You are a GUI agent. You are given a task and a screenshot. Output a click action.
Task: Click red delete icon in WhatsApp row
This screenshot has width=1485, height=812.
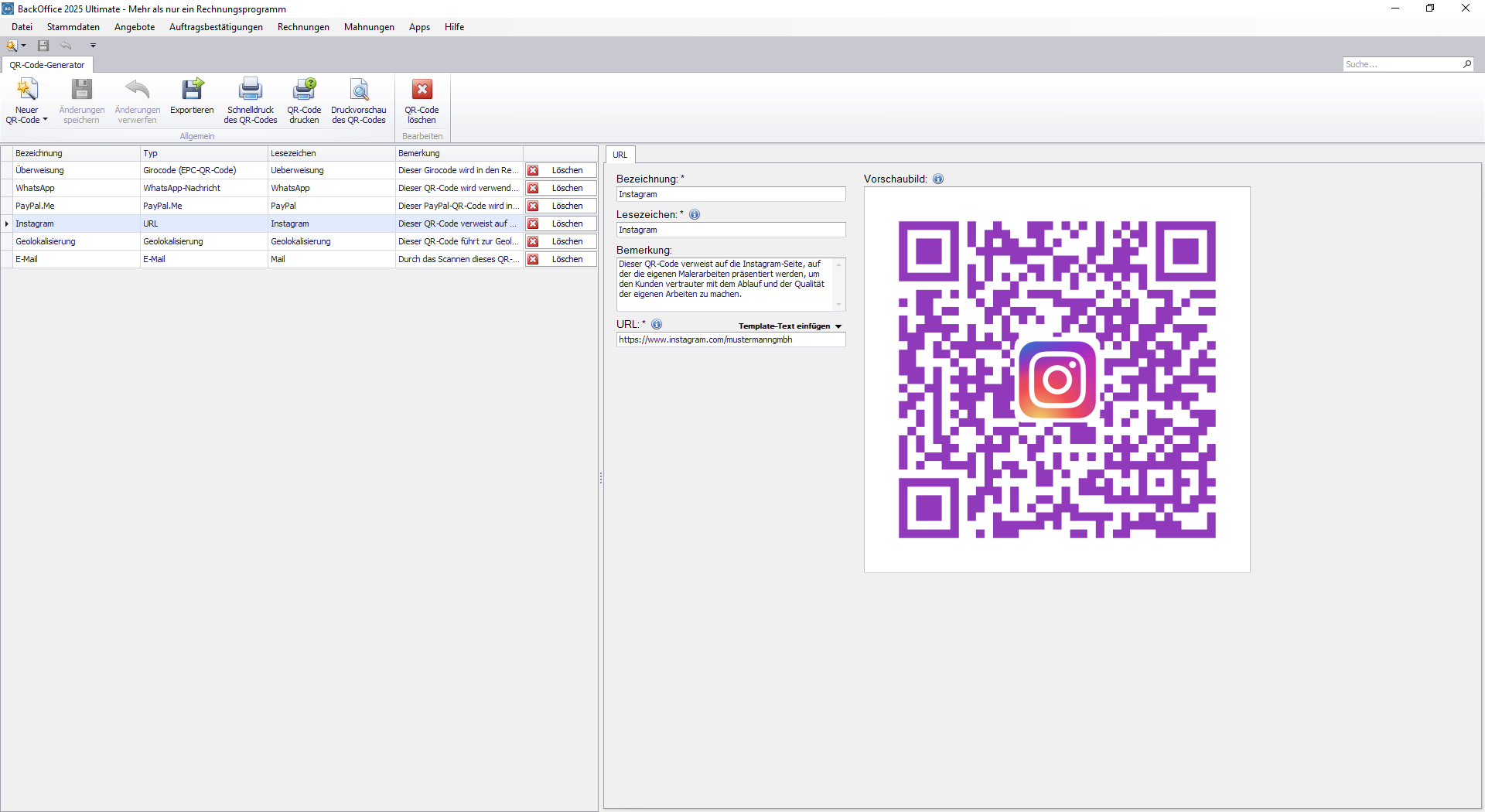click(x=533, y=188)
